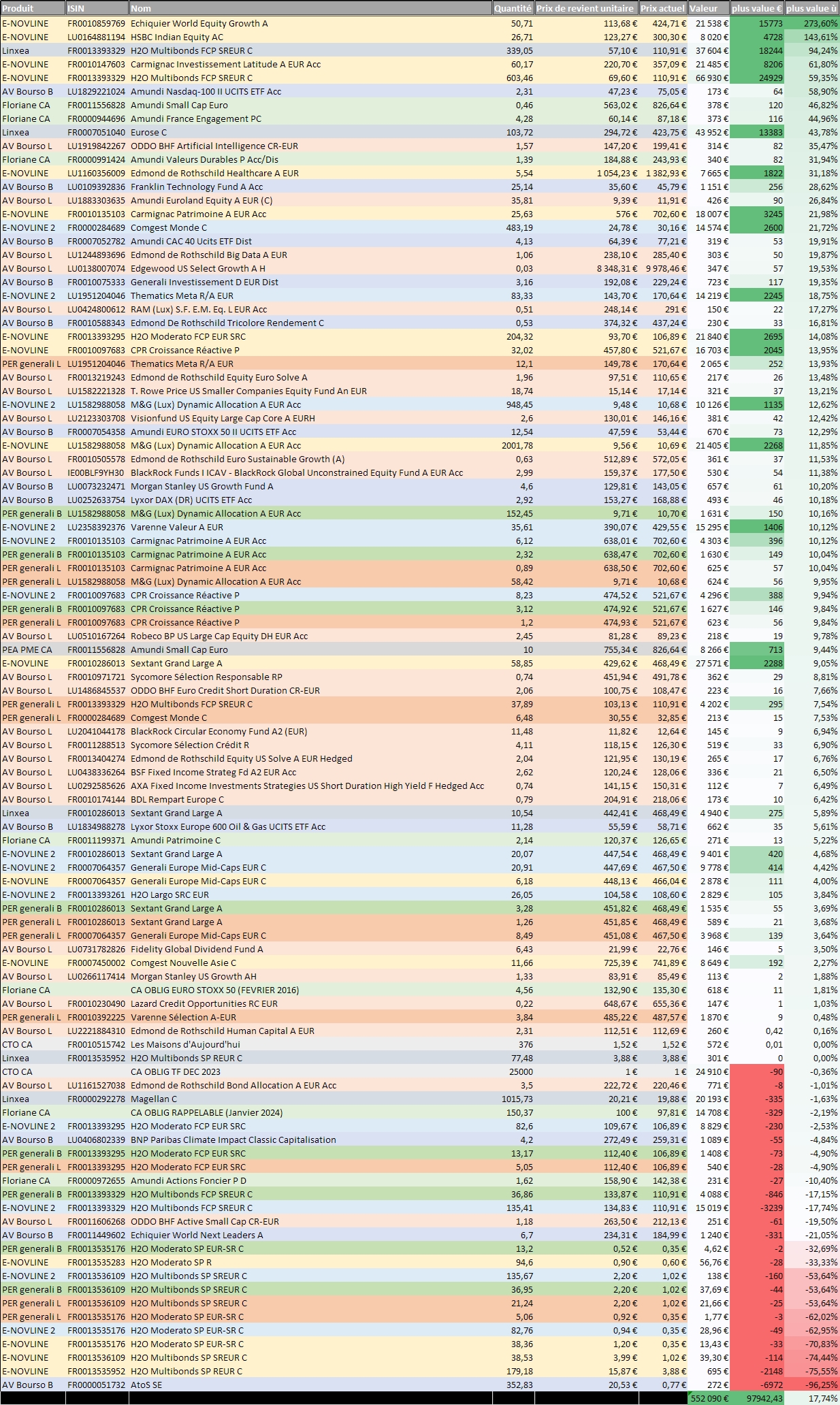The height and width of the screenshot is (1405, 840).
Task: Click Morgan Stanley US Growth Fund A cell
Action: pos(310,486)
